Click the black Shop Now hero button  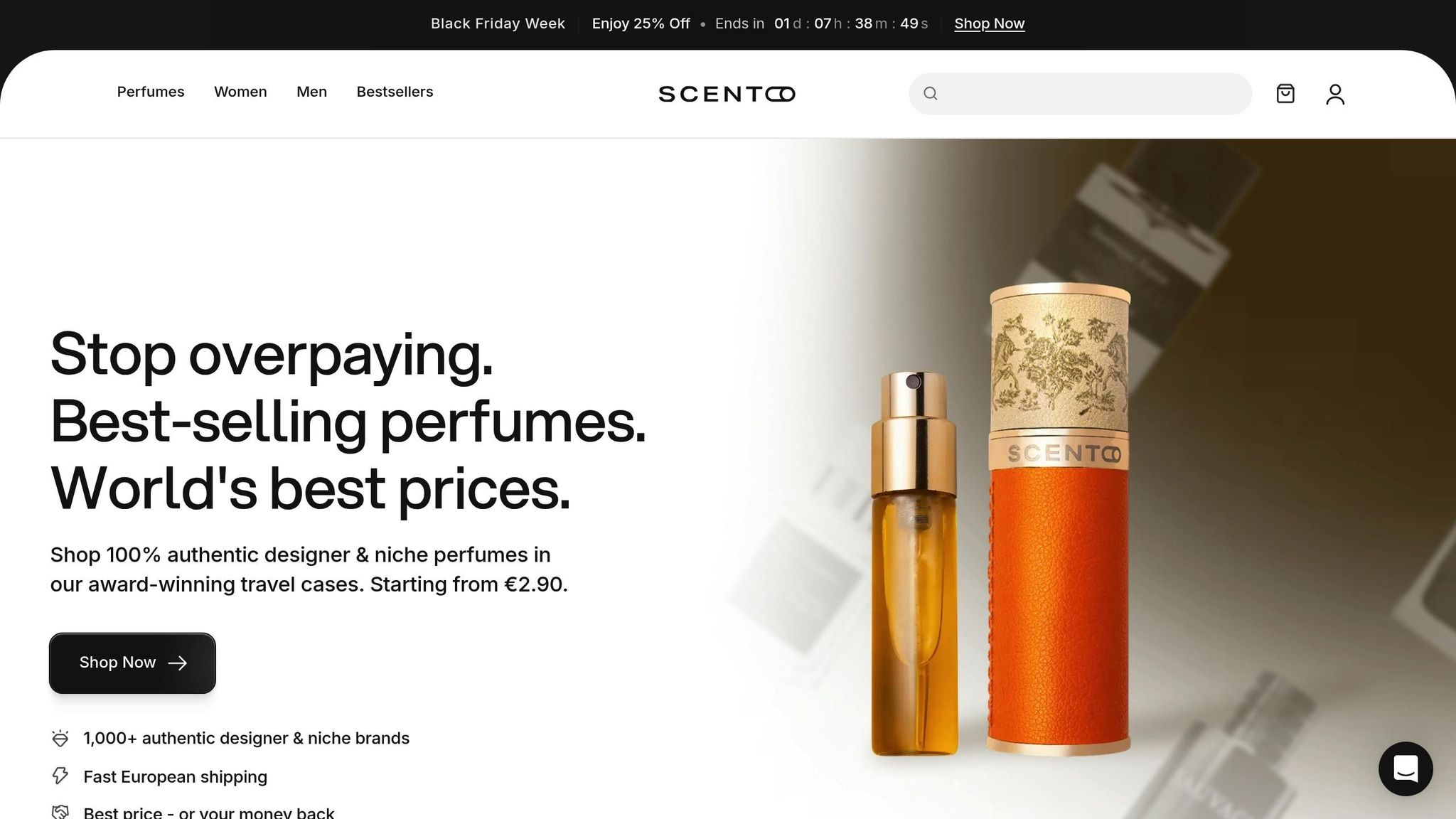click(x=132, y=663)
